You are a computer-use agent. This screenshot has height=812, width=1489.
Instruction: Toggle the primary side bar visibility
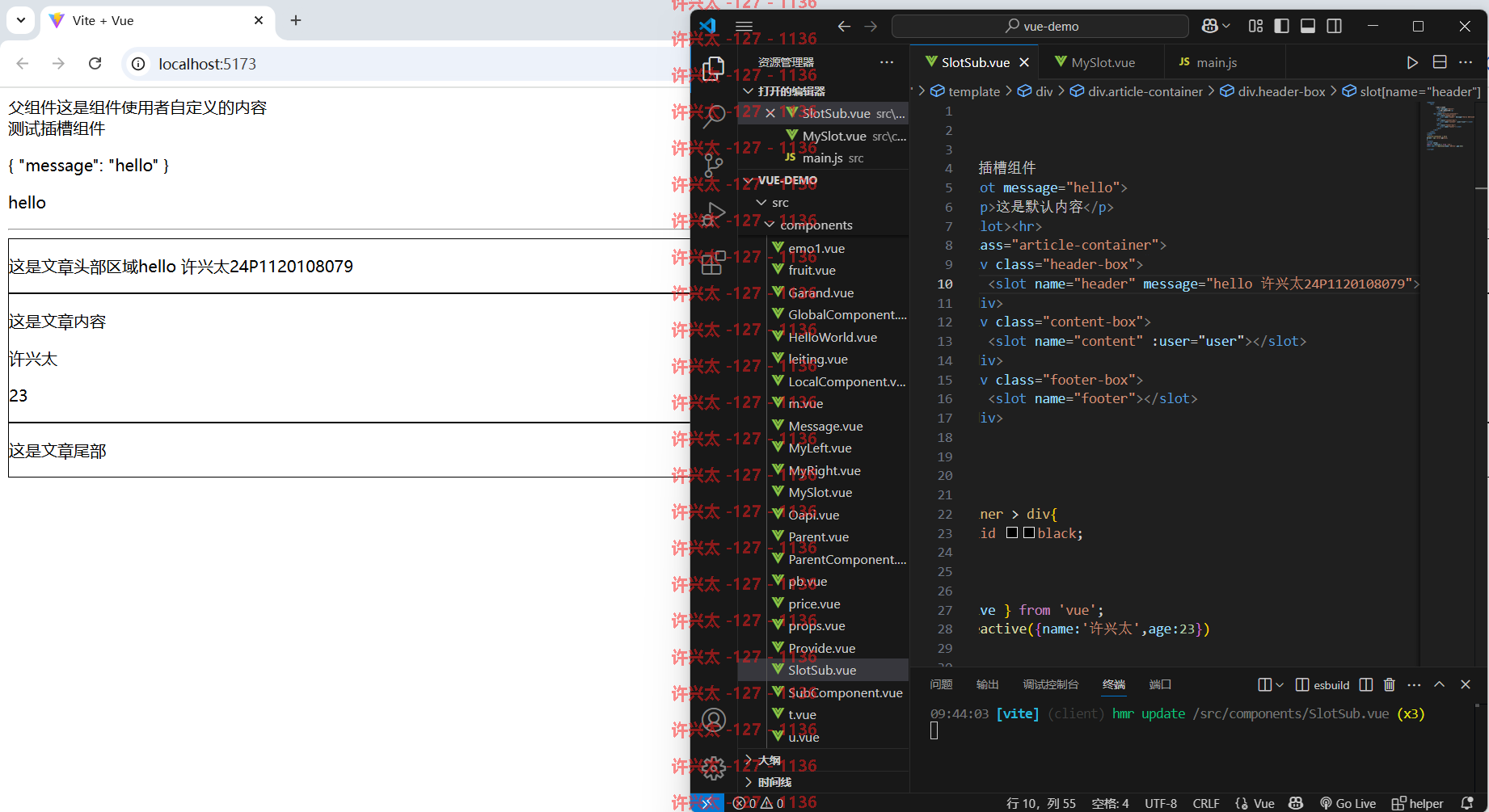1281,26
